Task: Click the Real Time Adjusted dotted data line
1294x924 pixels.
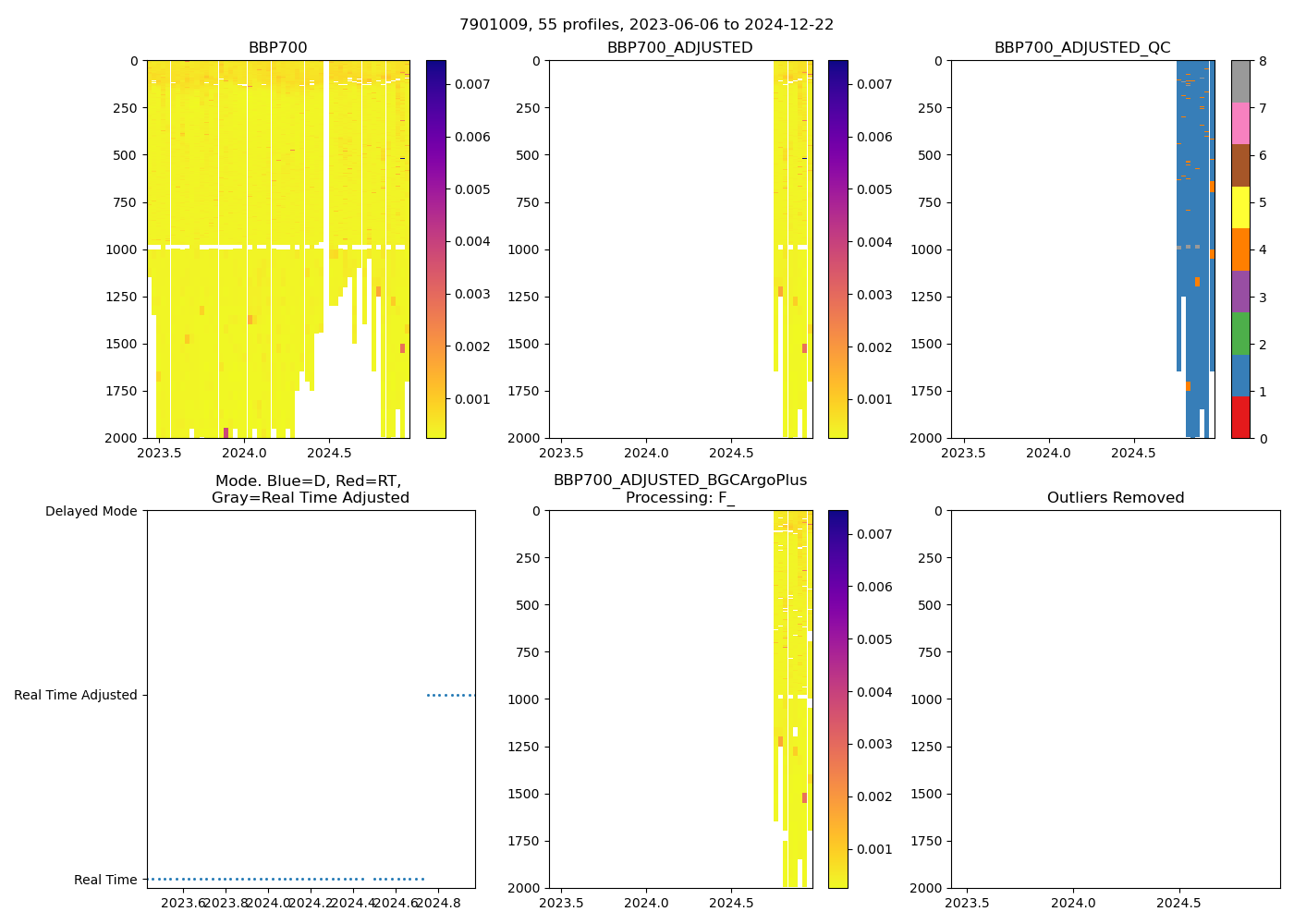Action: (450, 695)
